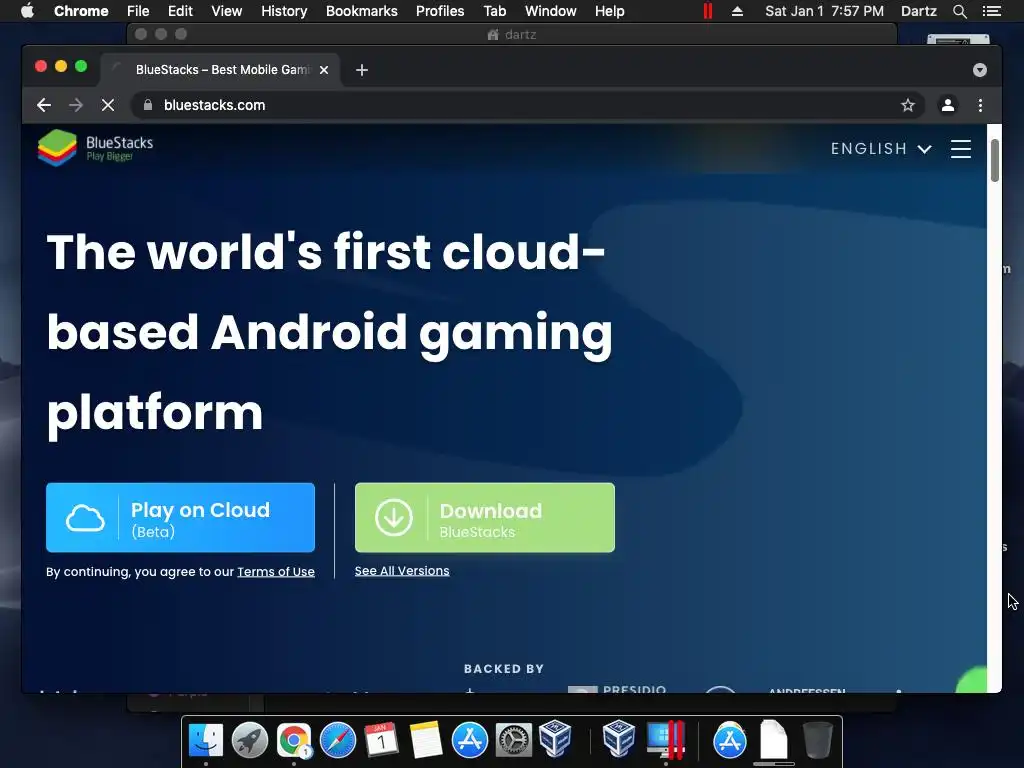Screen dimensions: 1024x768
Task: Open Notes from the dock
Action: 426,740
